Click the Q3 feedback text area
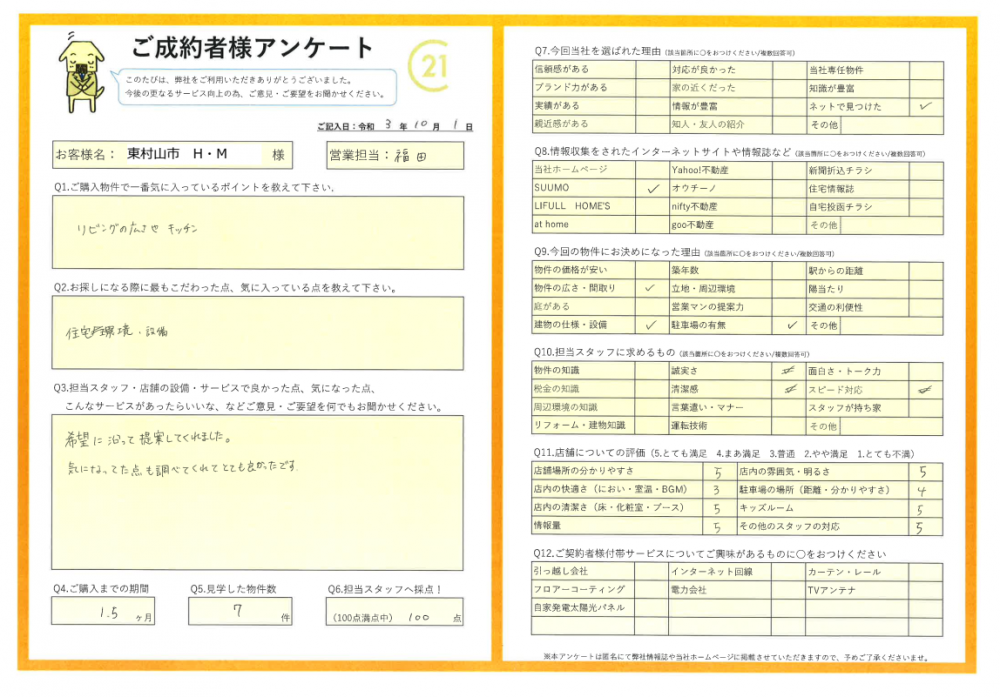Image resolution: width=1000 pixels, height=697 pixels. click(x=258, y=489)
